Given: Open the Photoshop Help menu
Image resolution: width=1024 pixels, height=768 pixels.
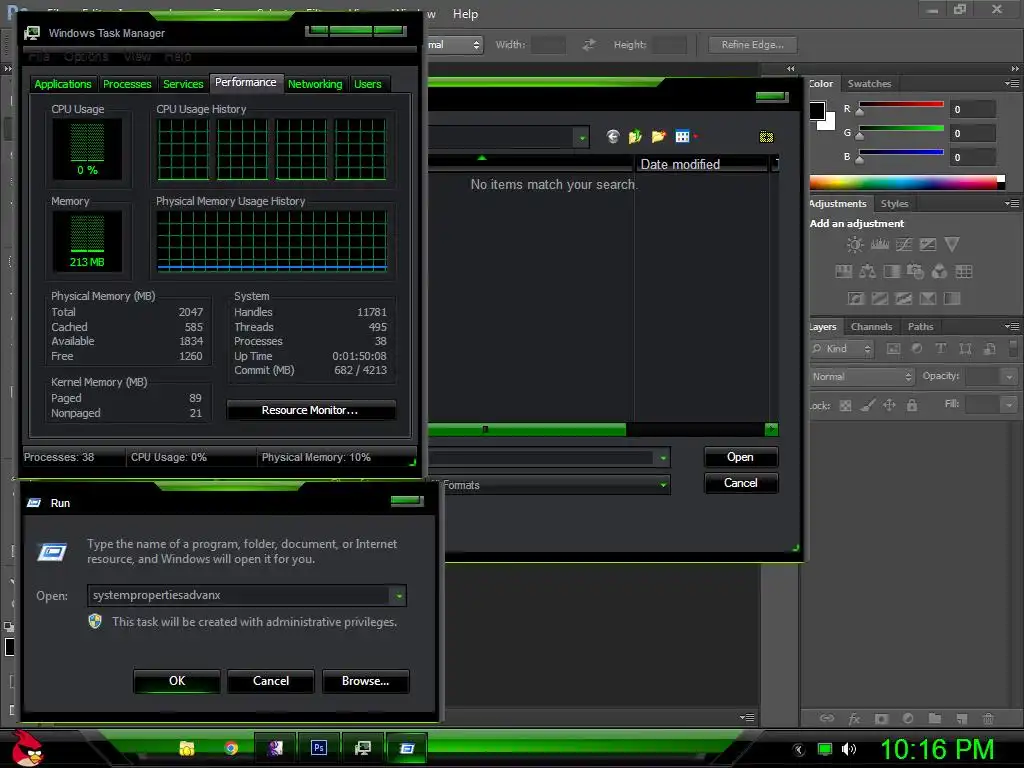Looking at the screenshot, I should tap(466, 14).
